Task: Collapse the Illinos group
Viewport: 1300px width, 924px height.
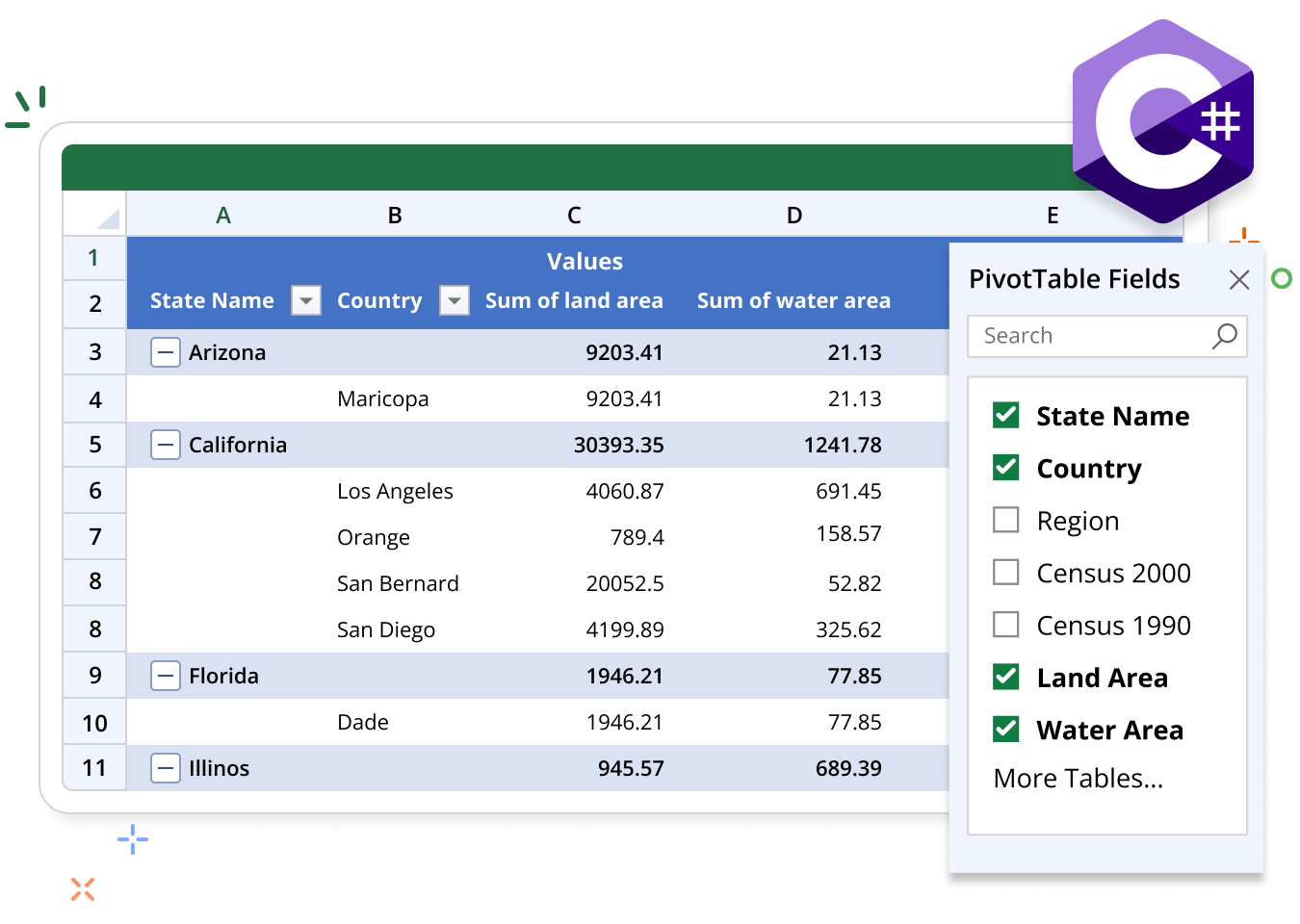Action: click(166, 768)
